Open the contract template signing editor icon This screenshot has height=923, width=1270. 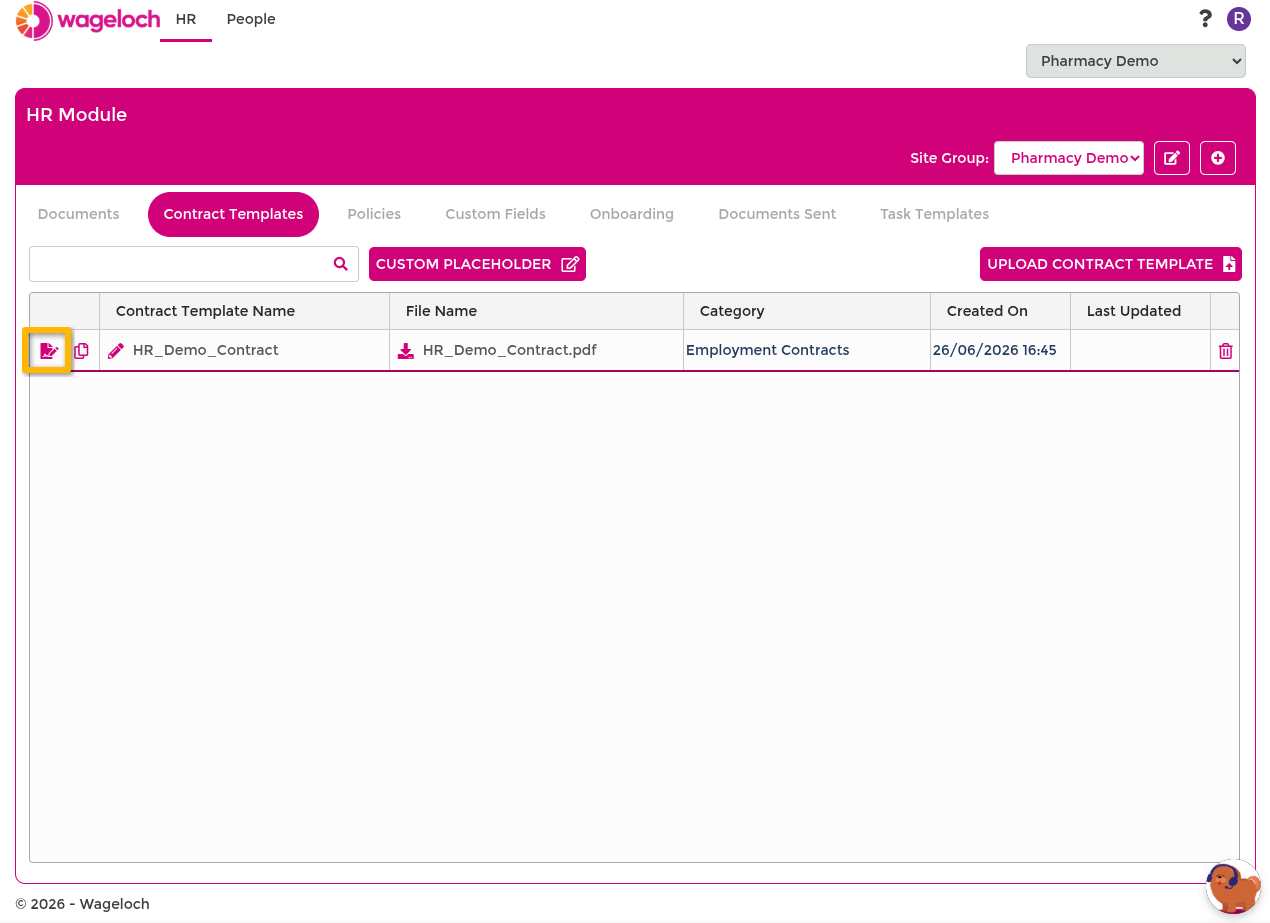coord(48,351)
